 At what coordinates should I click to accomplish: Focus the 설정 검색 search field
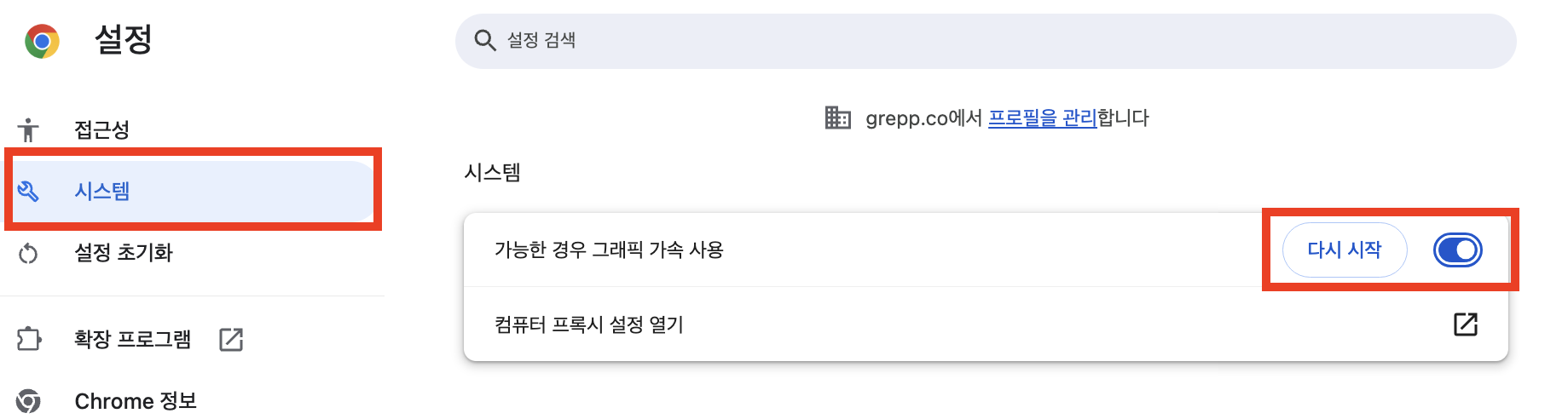tap(981, 41)
